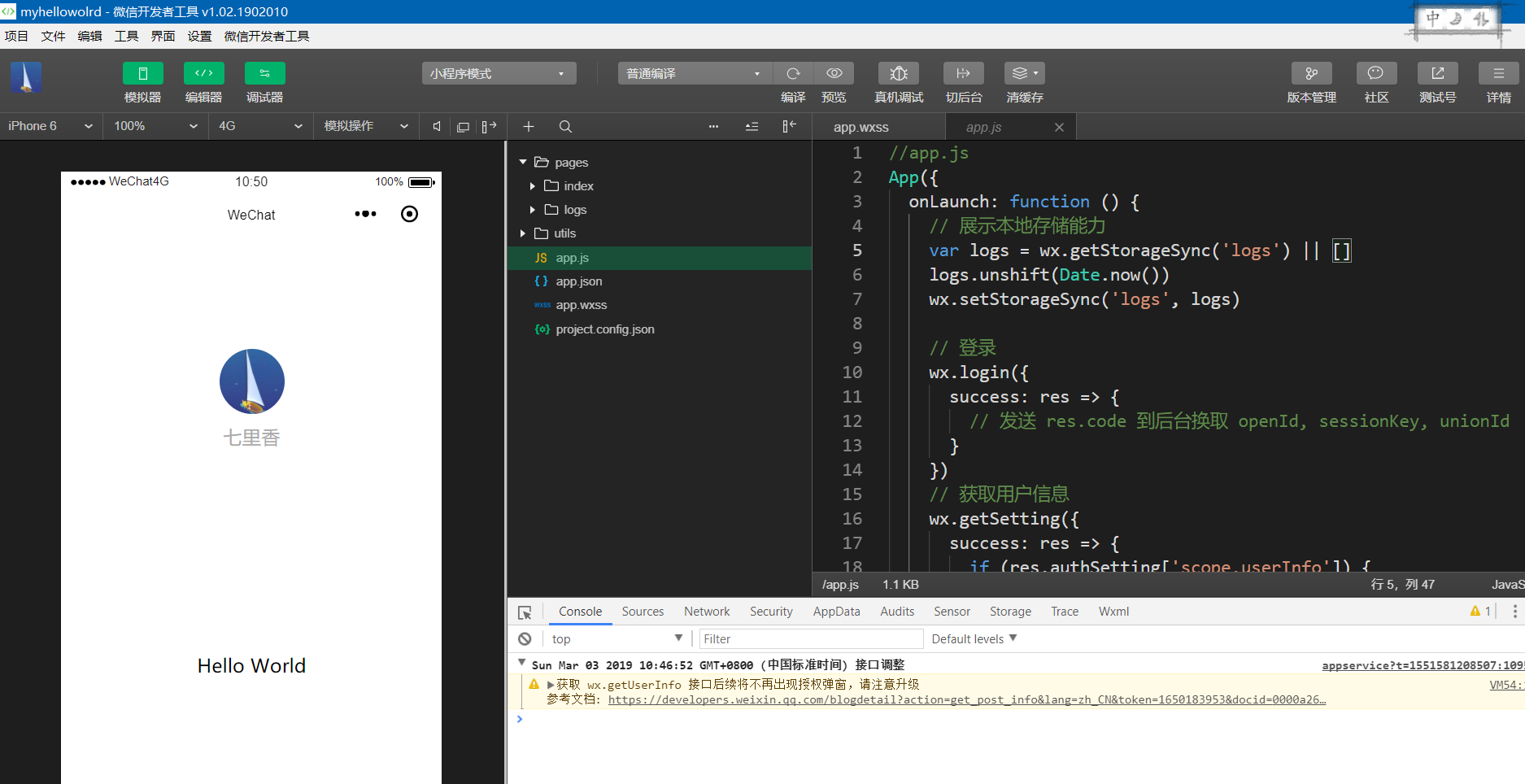
Task: Switch to the Wxml tab
Action: click(1113, 612)
